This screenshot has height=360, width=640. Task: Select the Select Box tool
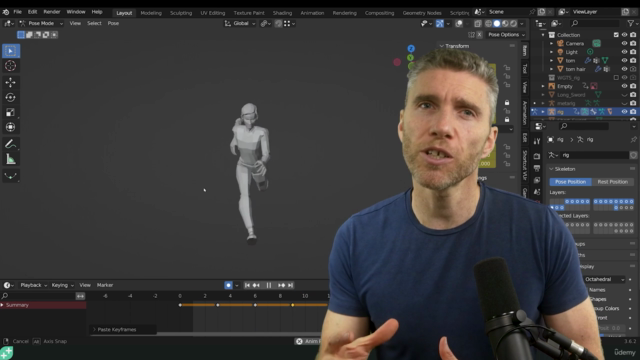pos(11,51)
